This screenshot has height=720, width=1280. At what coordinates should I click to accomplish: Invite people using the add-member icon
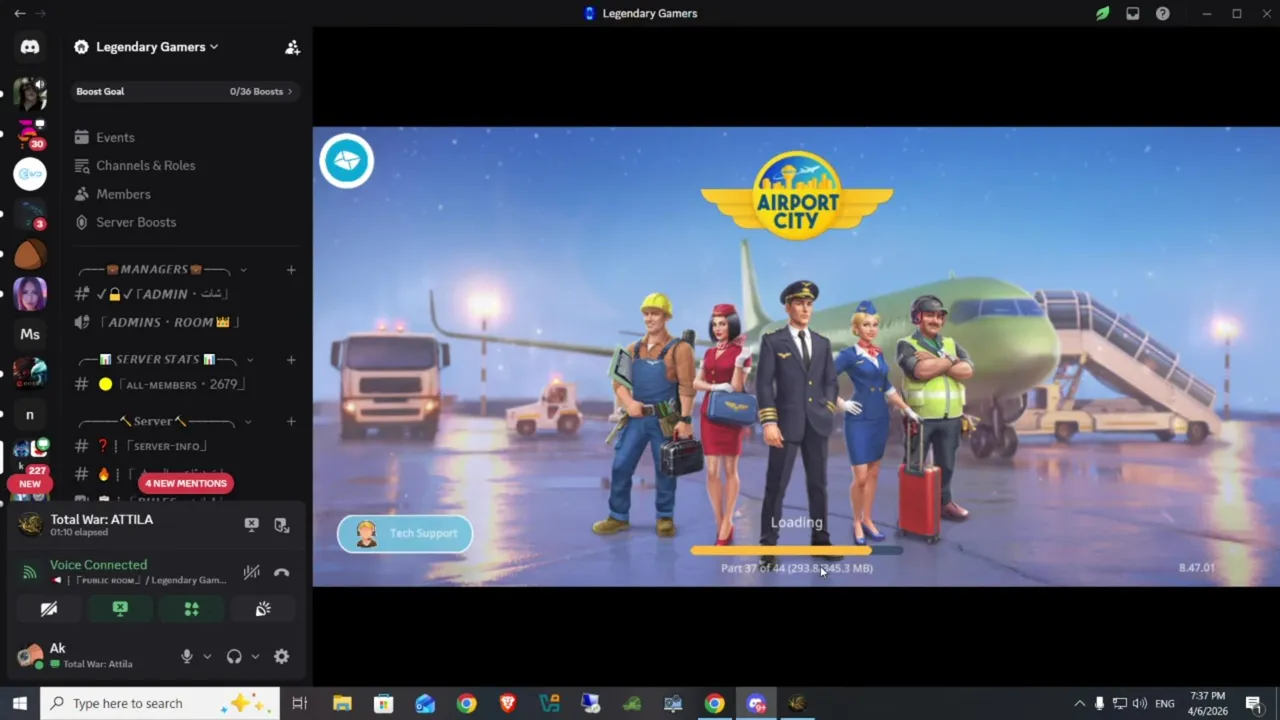pos(292,47)
